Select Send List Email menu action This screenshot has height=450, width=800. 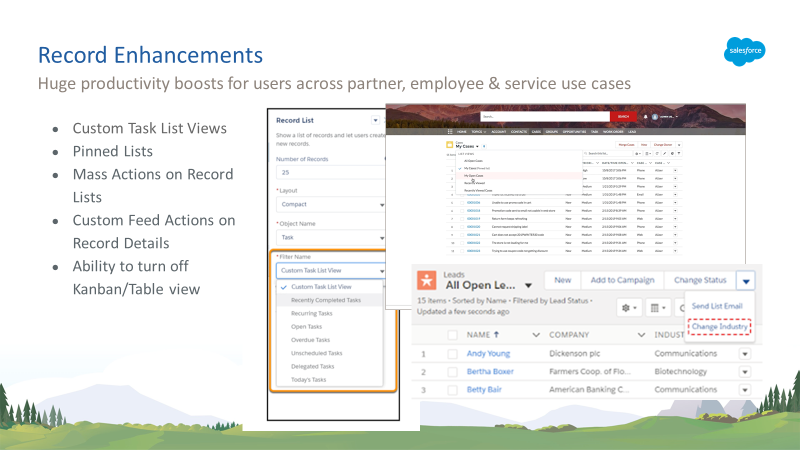point(717,306)
